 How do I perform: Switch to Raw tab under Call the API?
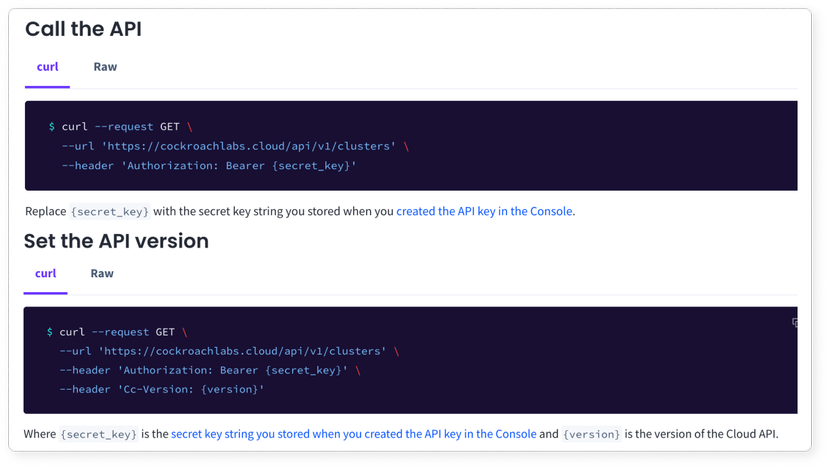pyautogui.click(x=105, y=67)
